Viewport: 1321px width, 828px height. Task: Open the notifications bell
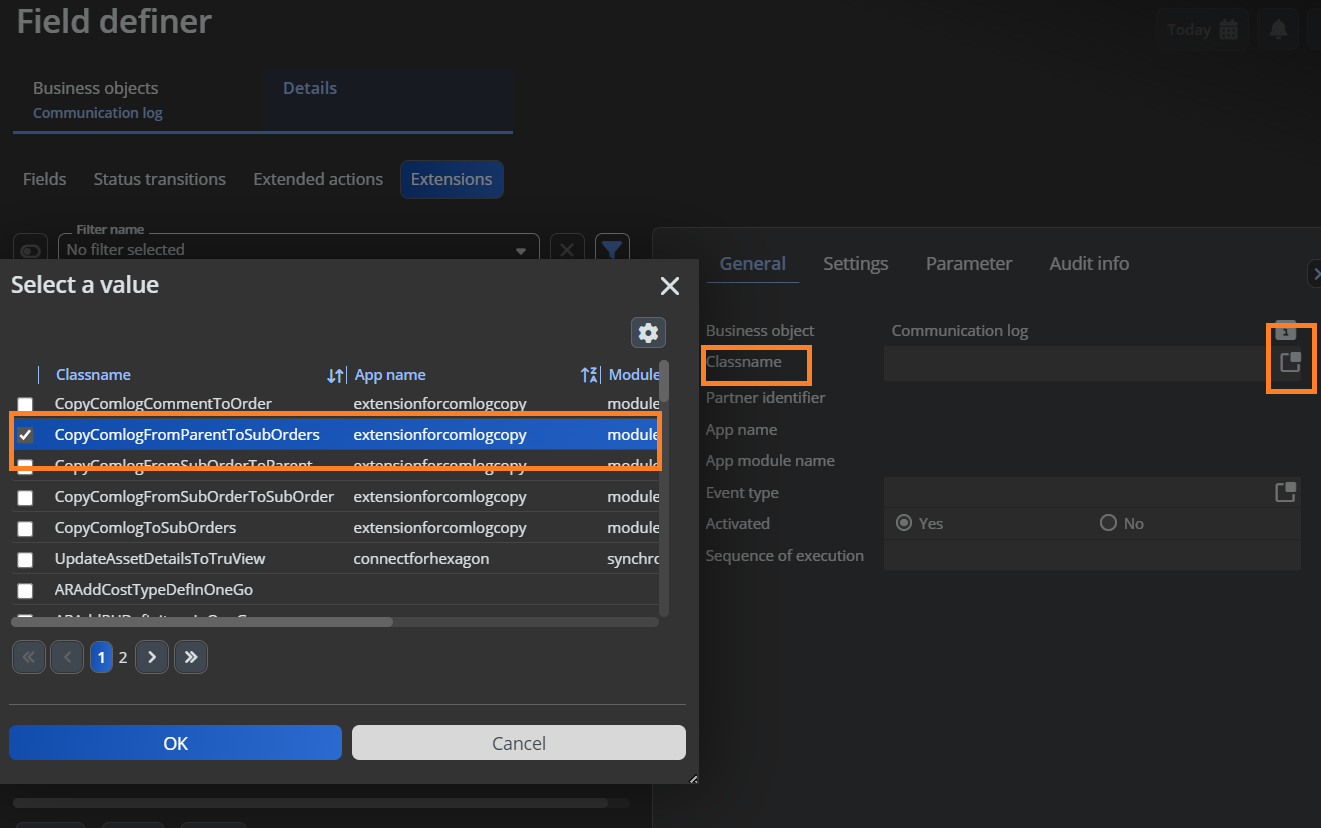coord(1278,29)
